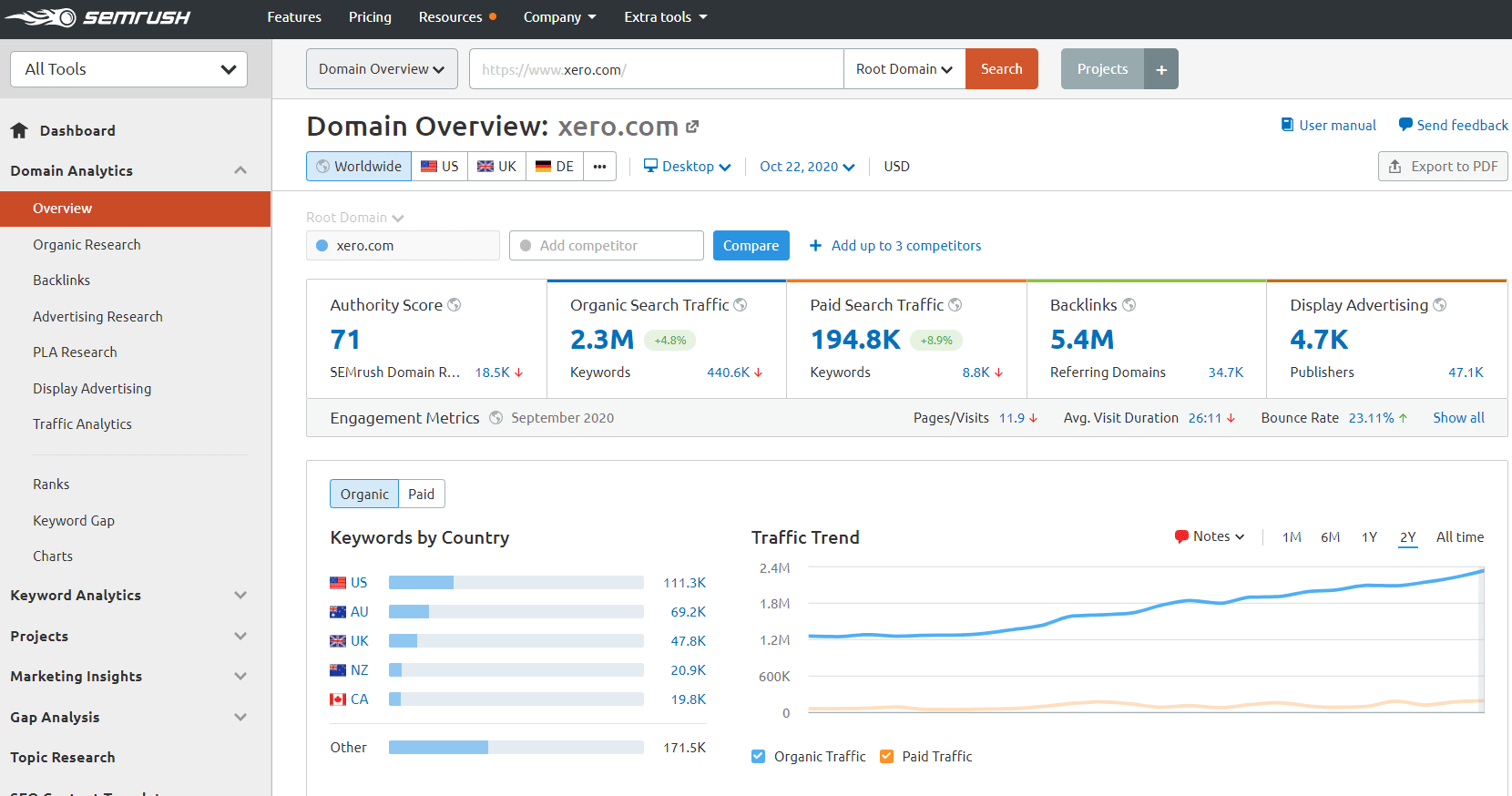The height and width of the screenshot is (796, 1512).
Task: Click the SEMrush logo
Action: 97,17
